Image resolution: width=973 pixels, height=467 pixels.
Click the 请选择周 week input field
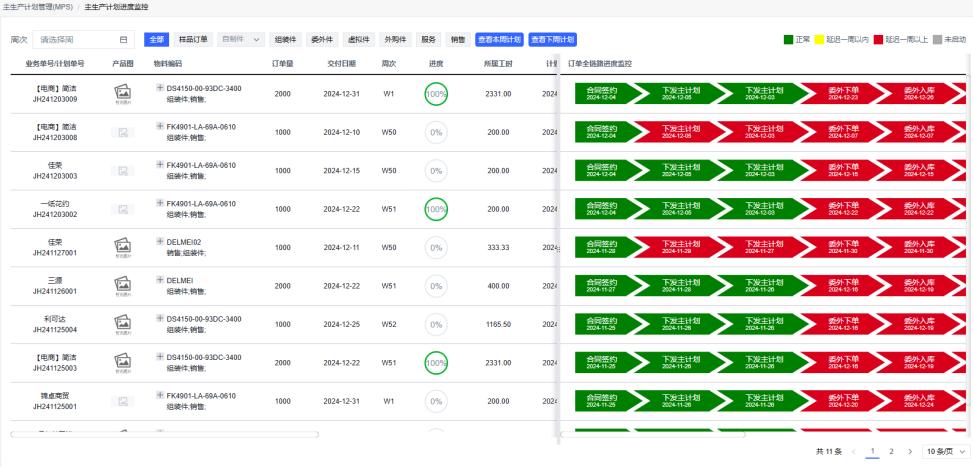75,40
